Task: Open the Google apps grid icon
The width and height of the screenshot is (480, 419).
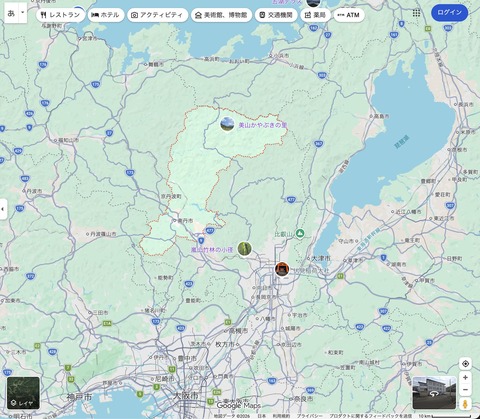Action: pos(416,13)
